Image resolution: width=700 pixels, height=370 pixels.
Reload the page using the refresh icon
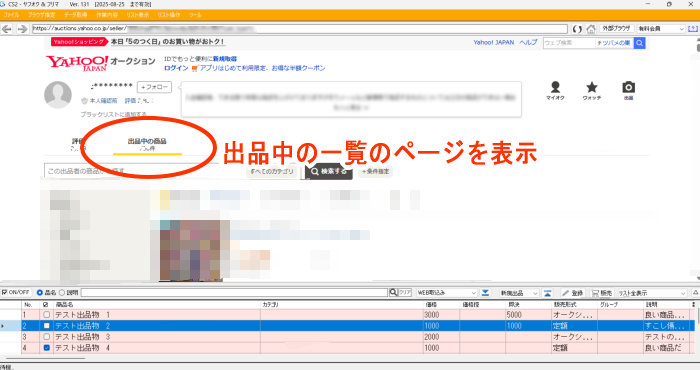pyautogui.click(x=577, y=29)
